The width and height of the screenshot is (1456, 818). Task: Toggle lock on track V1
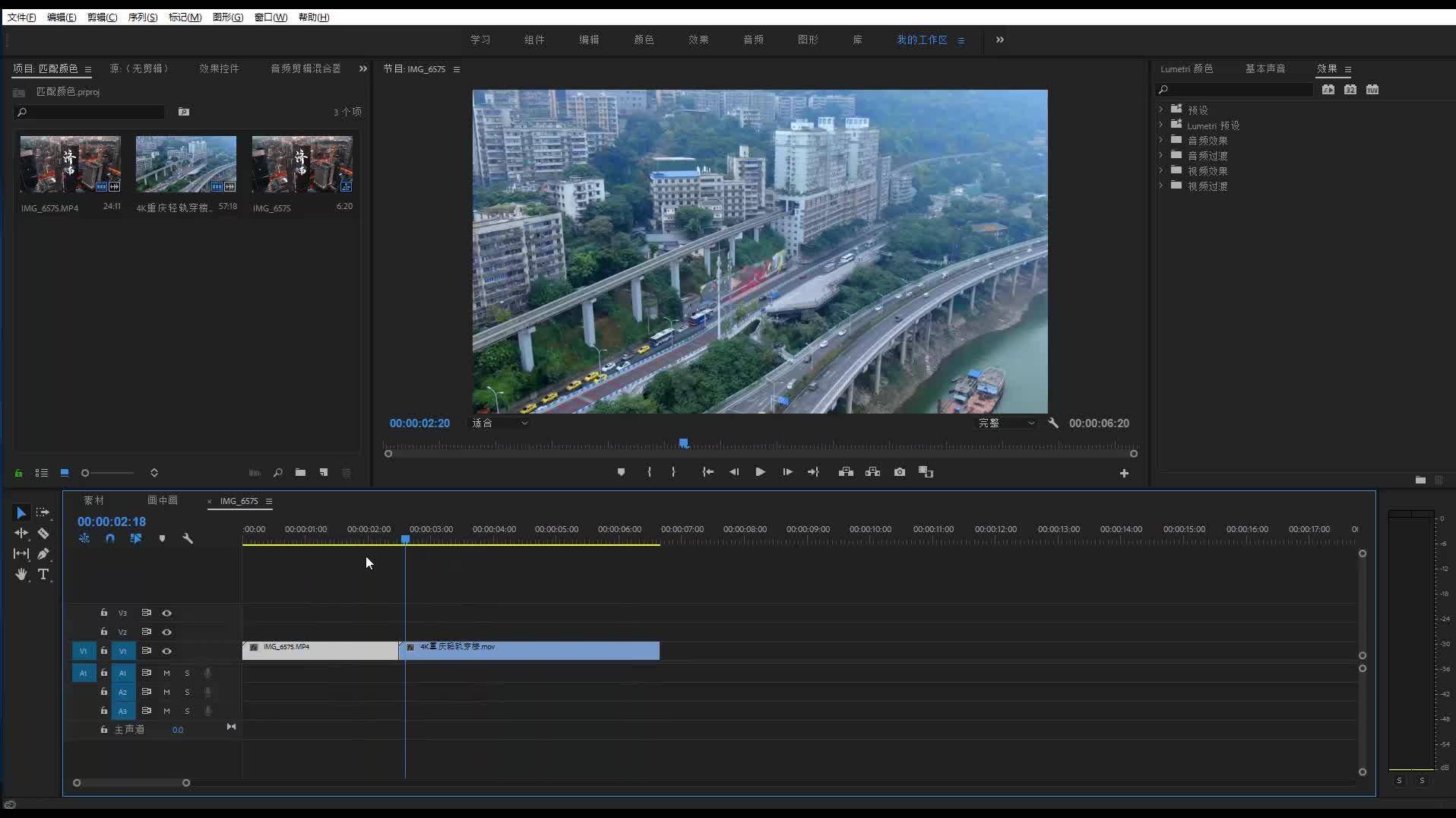pyautogui.click(x=104, y=651)
